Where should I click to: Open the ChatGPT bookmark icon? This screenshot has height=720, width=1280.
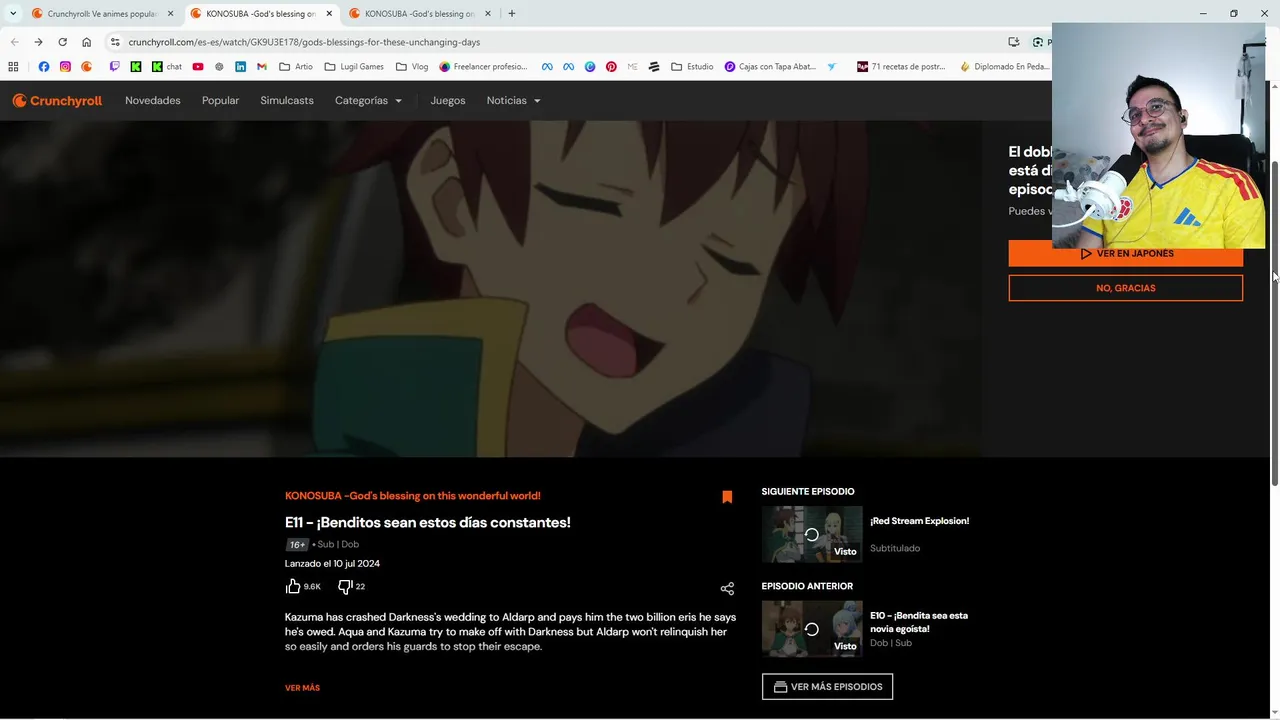pos(219,67)
